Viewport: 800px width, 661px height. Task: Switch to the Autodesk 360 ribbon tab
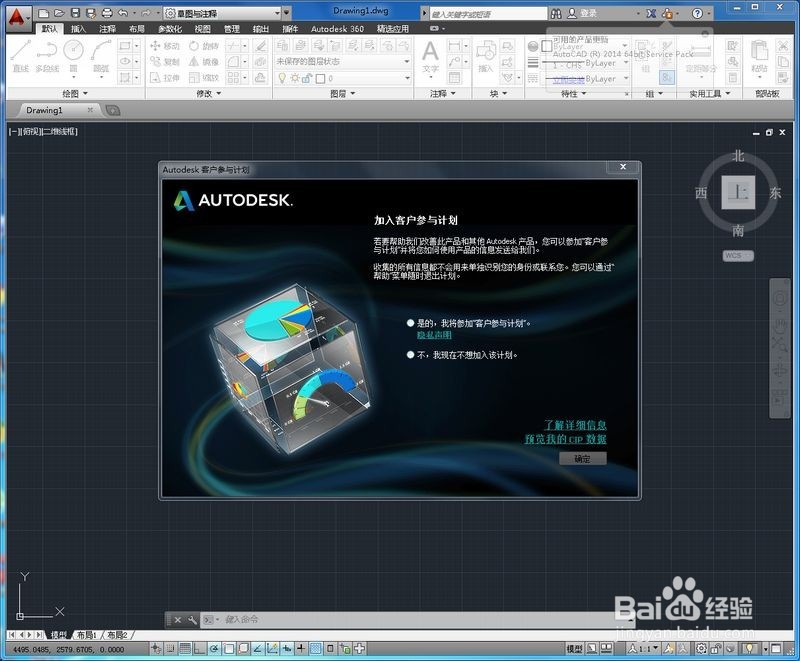[x=337, y=29]
